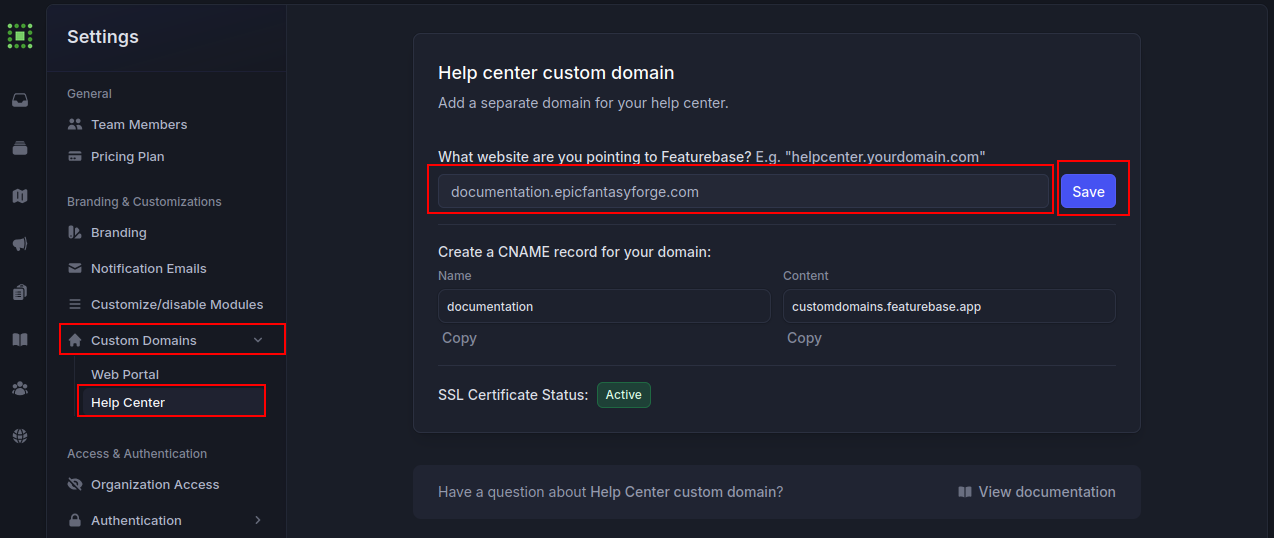Click the envelope icon beside Notification Emails
This screenshot has height=538, width=1274.
click(x=75, y=268)
